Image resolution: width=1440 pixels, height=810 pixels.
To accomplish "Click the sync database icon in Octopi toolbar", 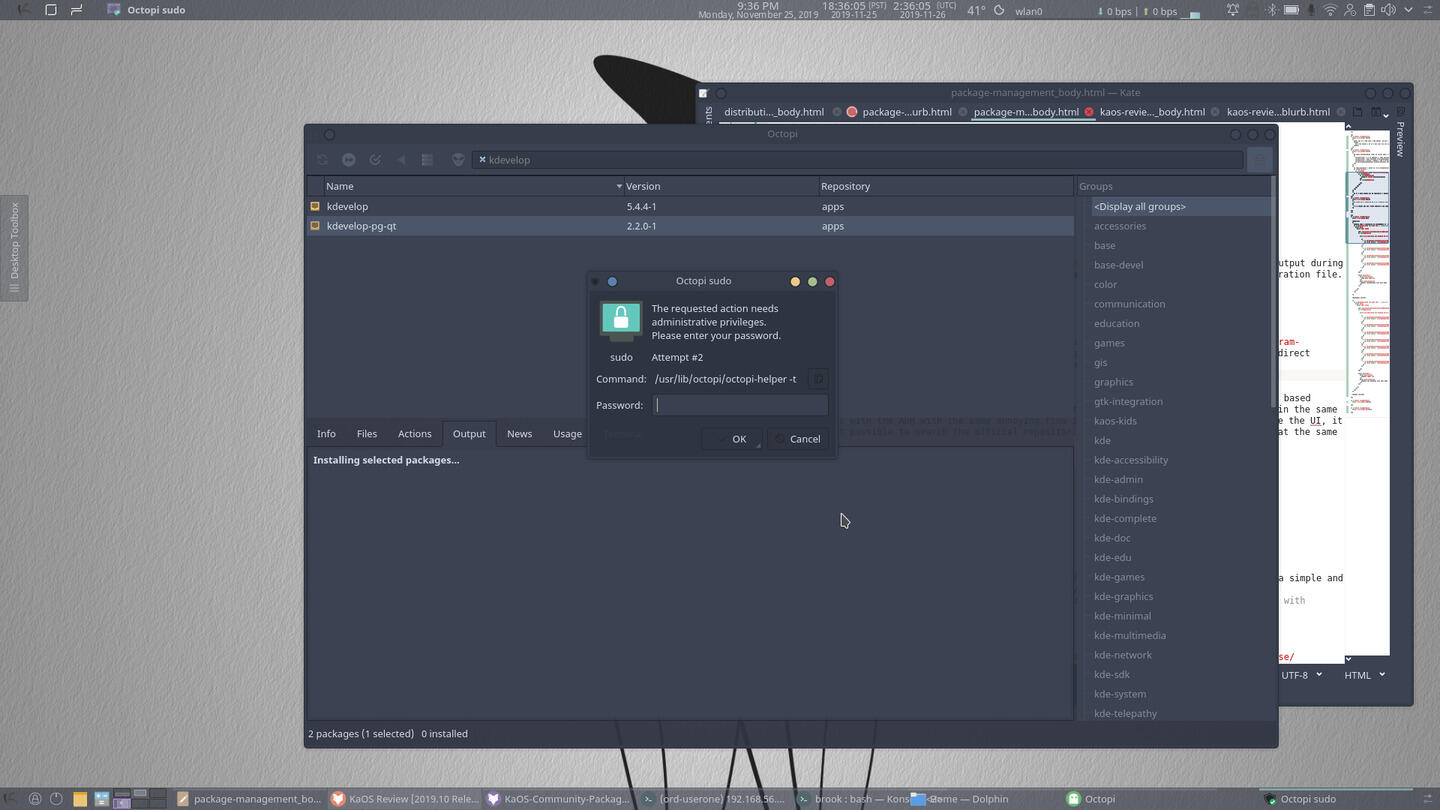I will [x=322, y=160].
